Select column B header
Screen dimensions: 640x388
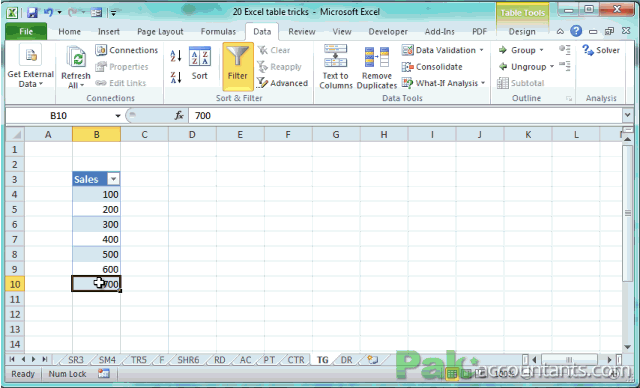tap(96, 134)
